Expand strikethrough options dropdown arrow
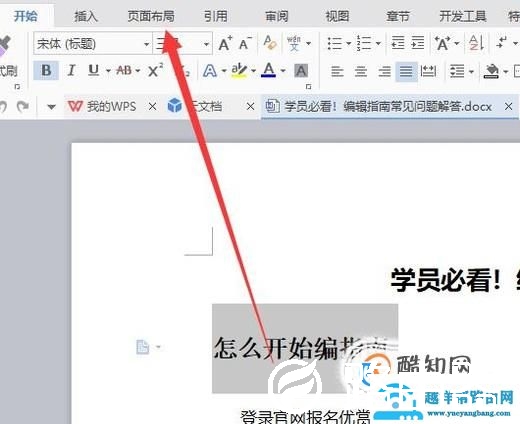Viewport: 520px width, 424px height. click(138, 71)
